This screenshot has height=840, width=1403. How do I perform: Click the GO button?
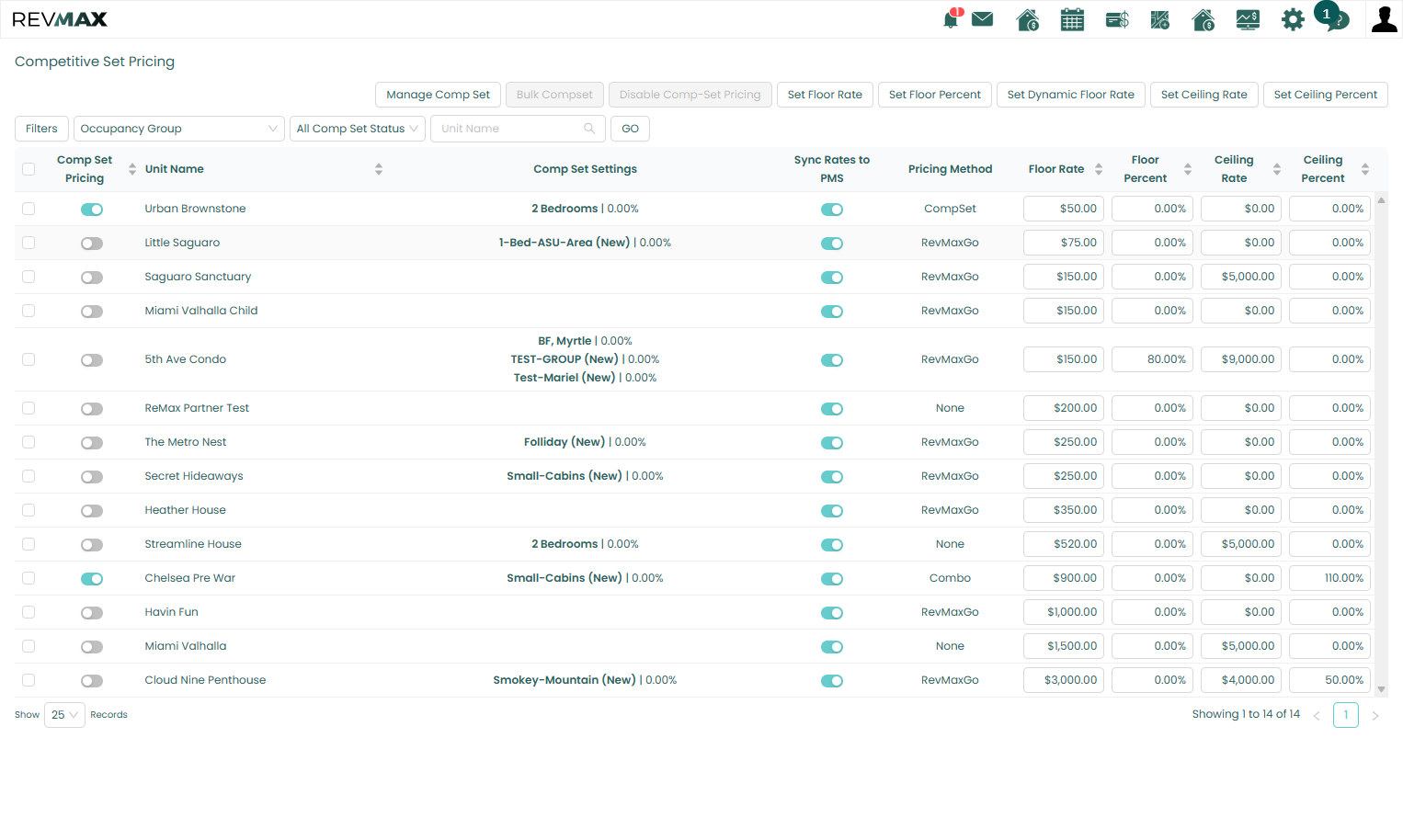630,129
